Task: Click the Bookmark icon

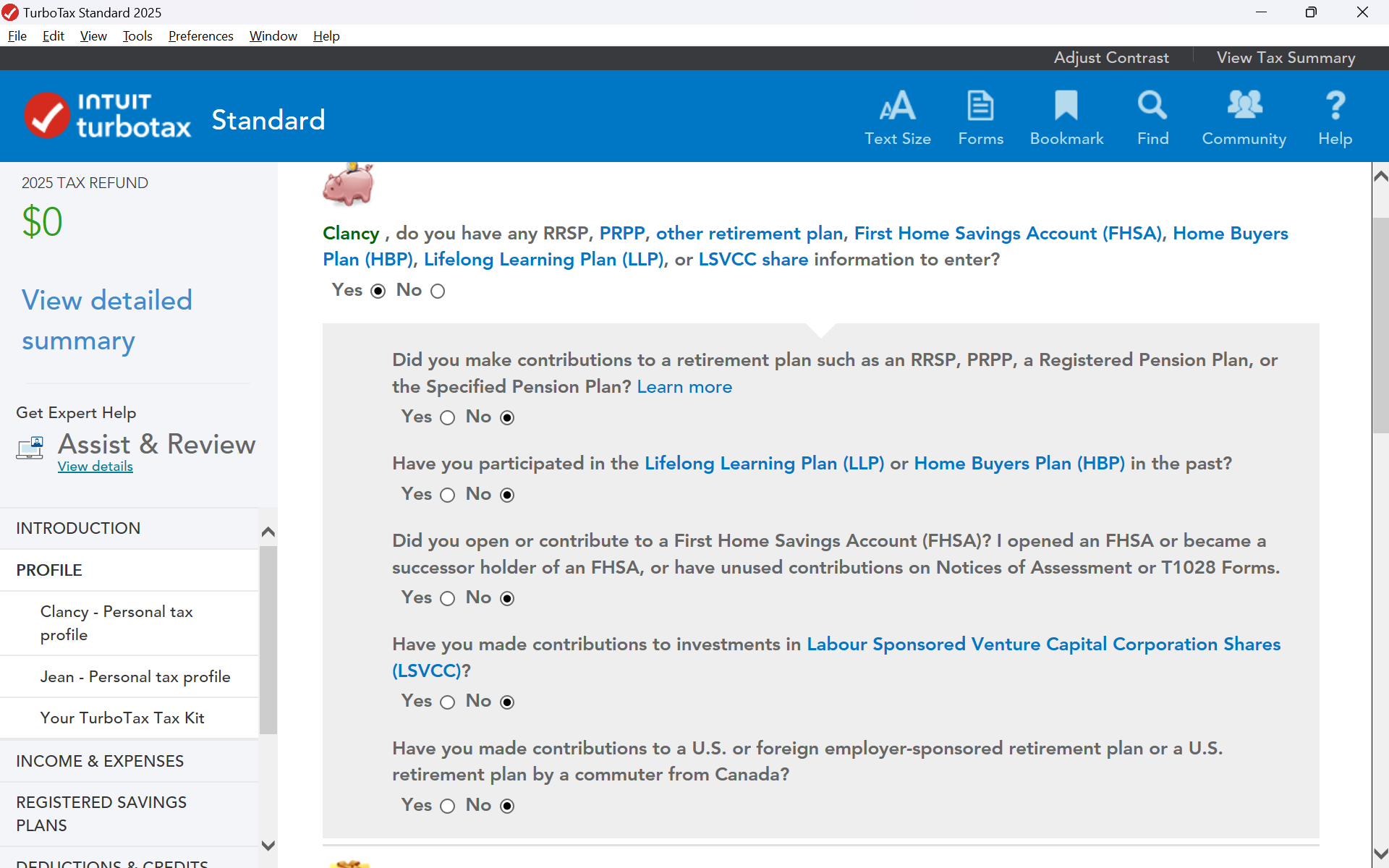Action: point(1066,106)
